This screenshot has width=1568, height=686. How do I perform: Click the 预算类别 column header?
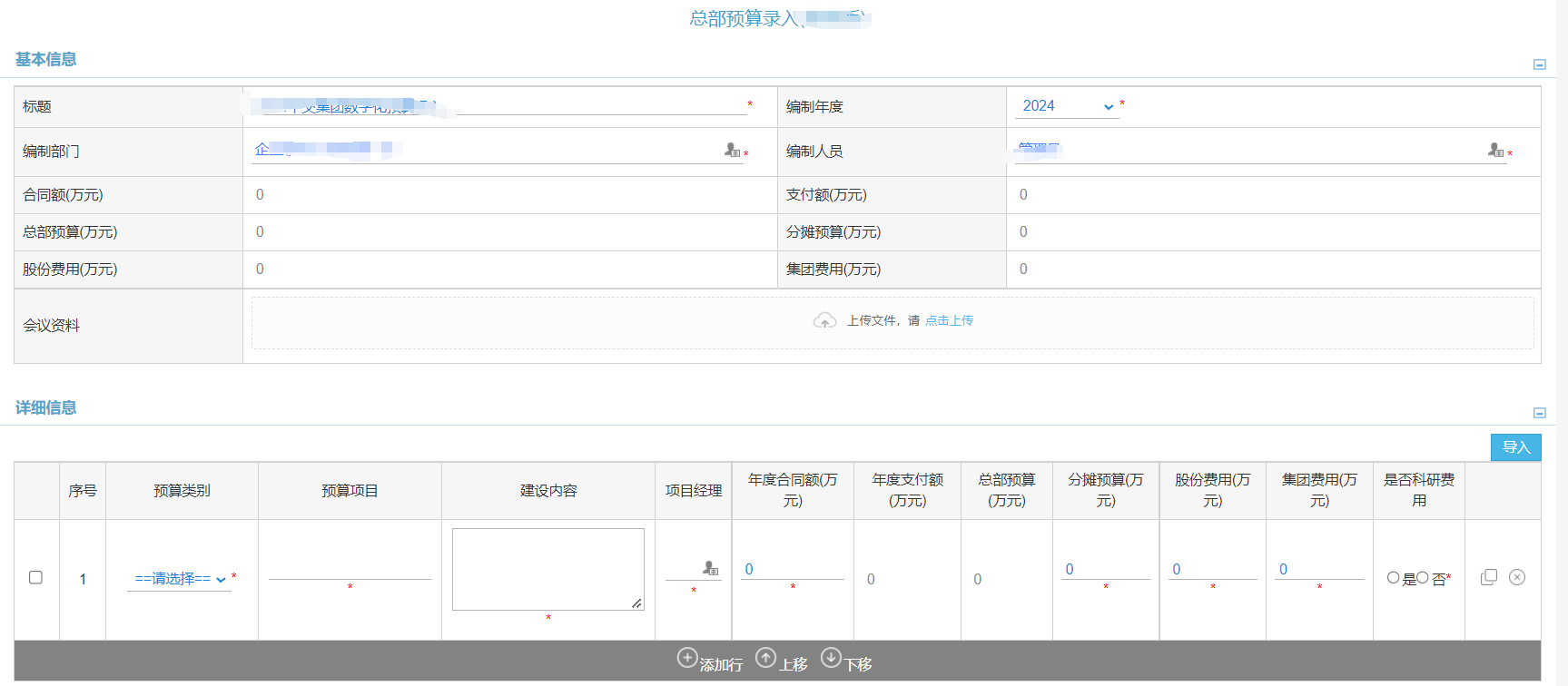click(x=182, y=490)
